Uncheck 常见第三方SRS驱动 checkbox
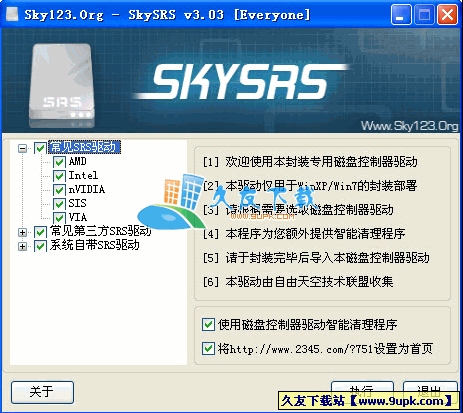The width and height of the screenshot is (463, 413). 40,232
